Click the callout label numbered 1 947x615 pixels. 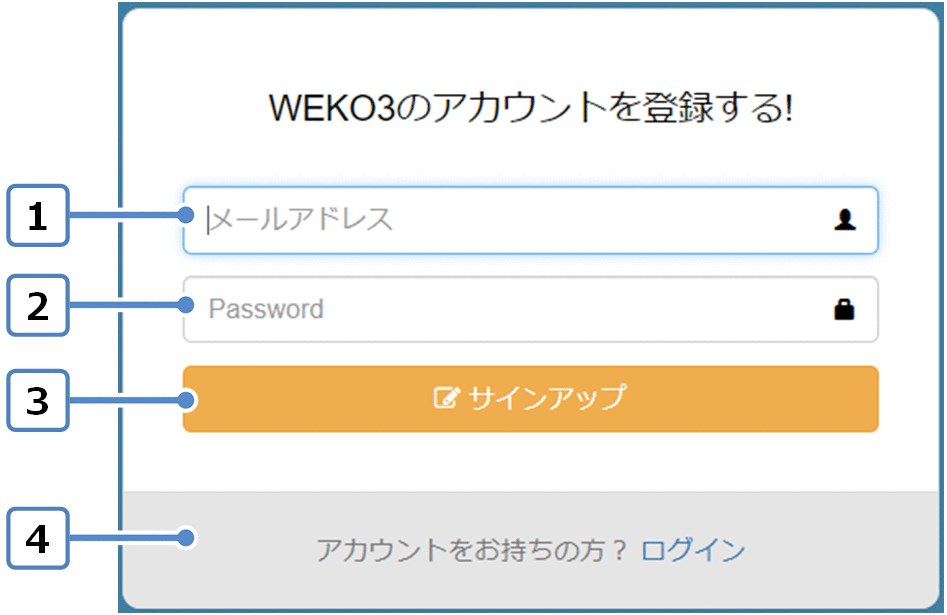38,215
